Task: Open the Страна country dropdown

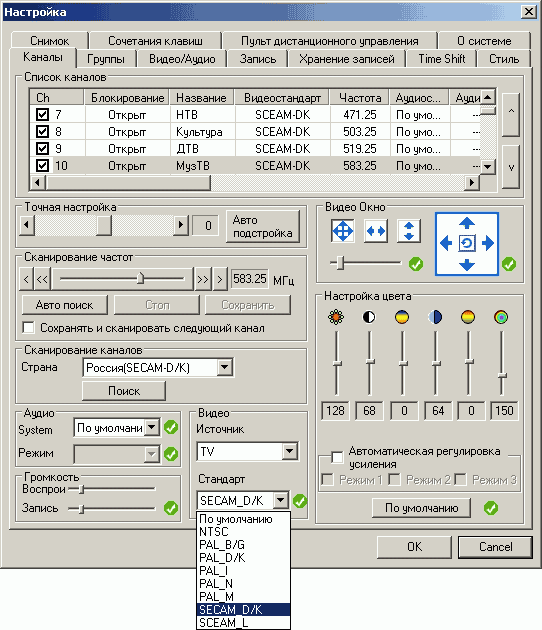Action: click(224, 367)
